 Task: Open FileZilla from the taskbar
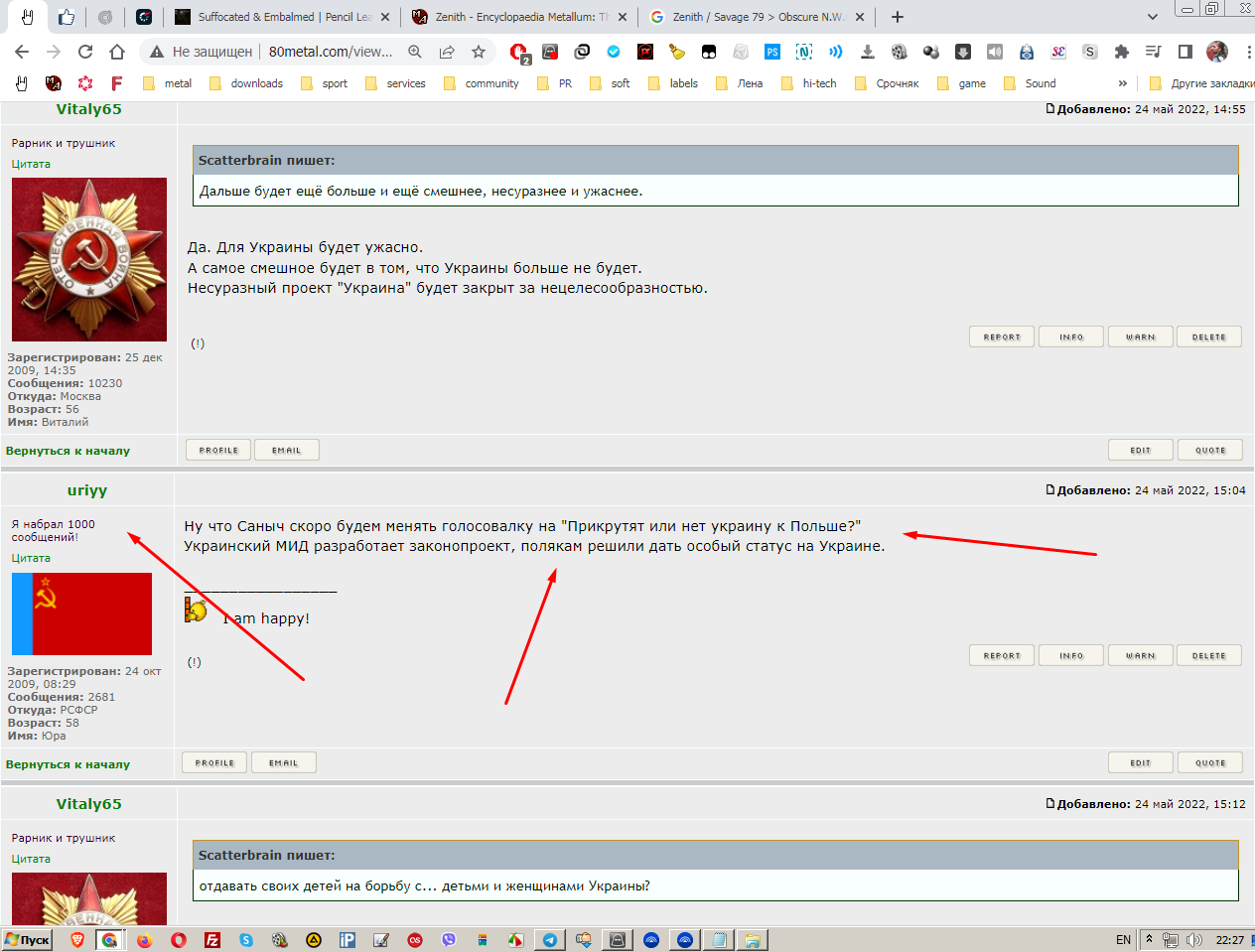click(211, 940)
